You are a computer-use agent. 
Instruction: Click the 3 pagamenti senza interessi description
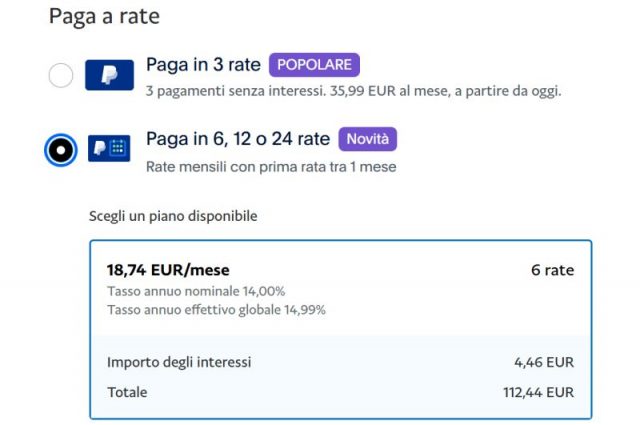[353, 91]
